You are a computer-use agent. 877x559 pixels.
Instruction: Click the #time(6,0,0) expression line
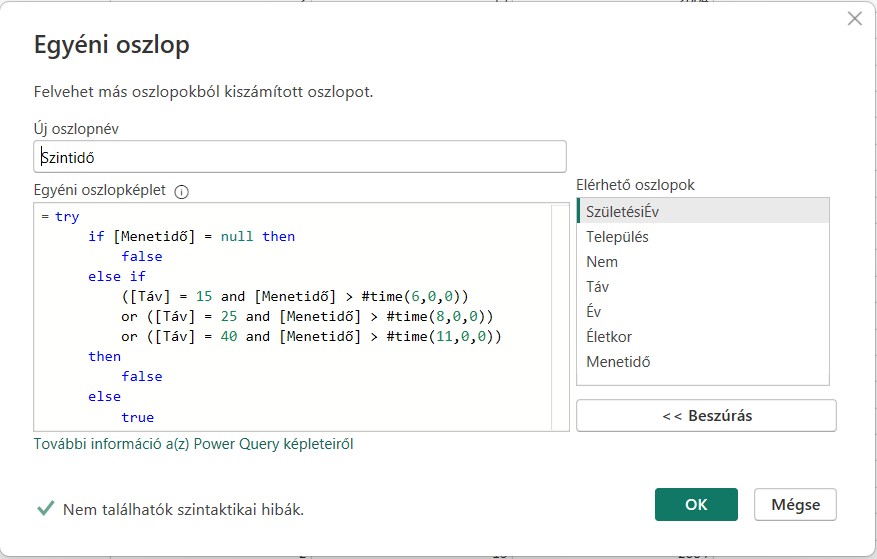[295, 296]
